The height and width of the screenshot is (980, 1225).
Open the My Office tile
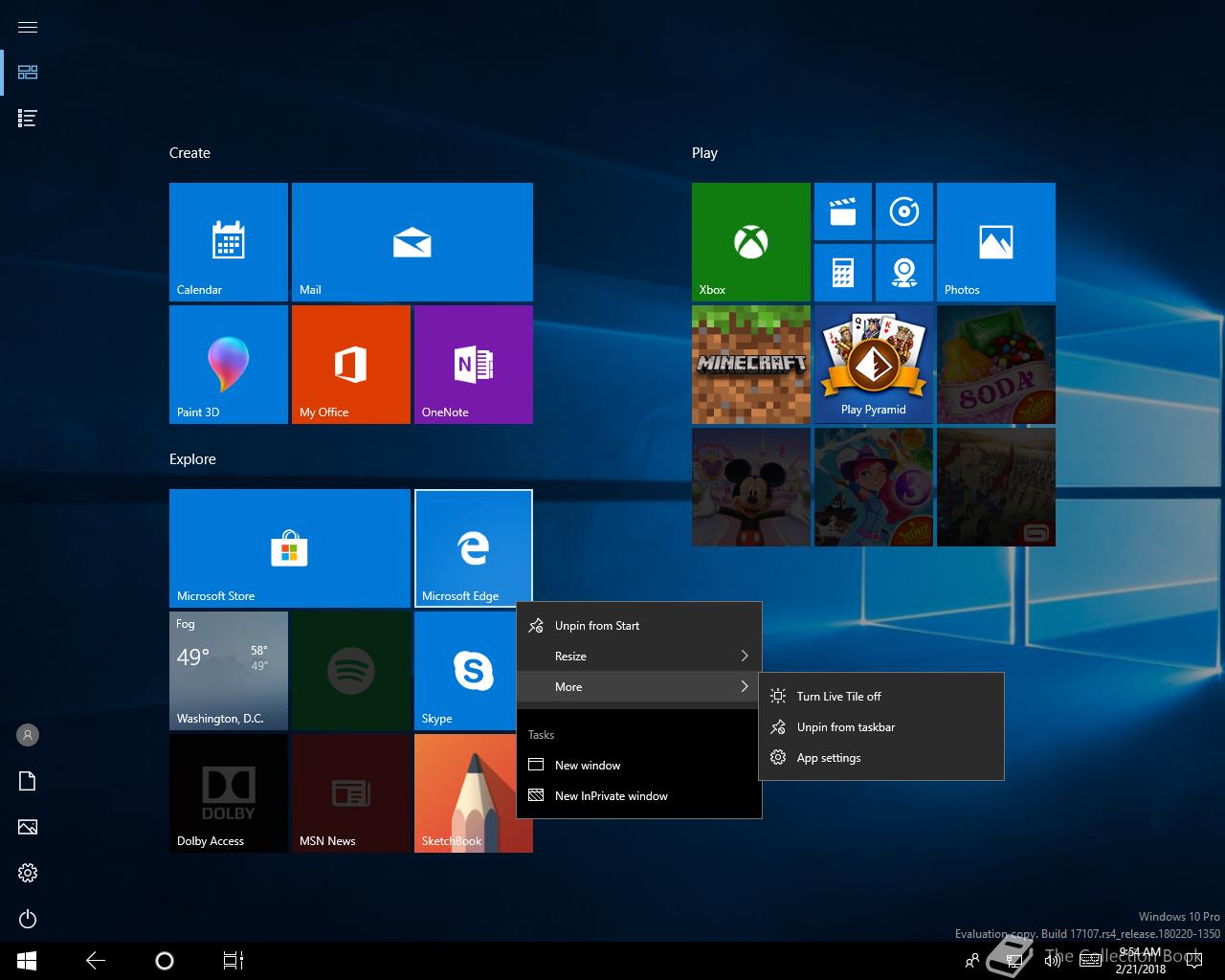point(351,365)
